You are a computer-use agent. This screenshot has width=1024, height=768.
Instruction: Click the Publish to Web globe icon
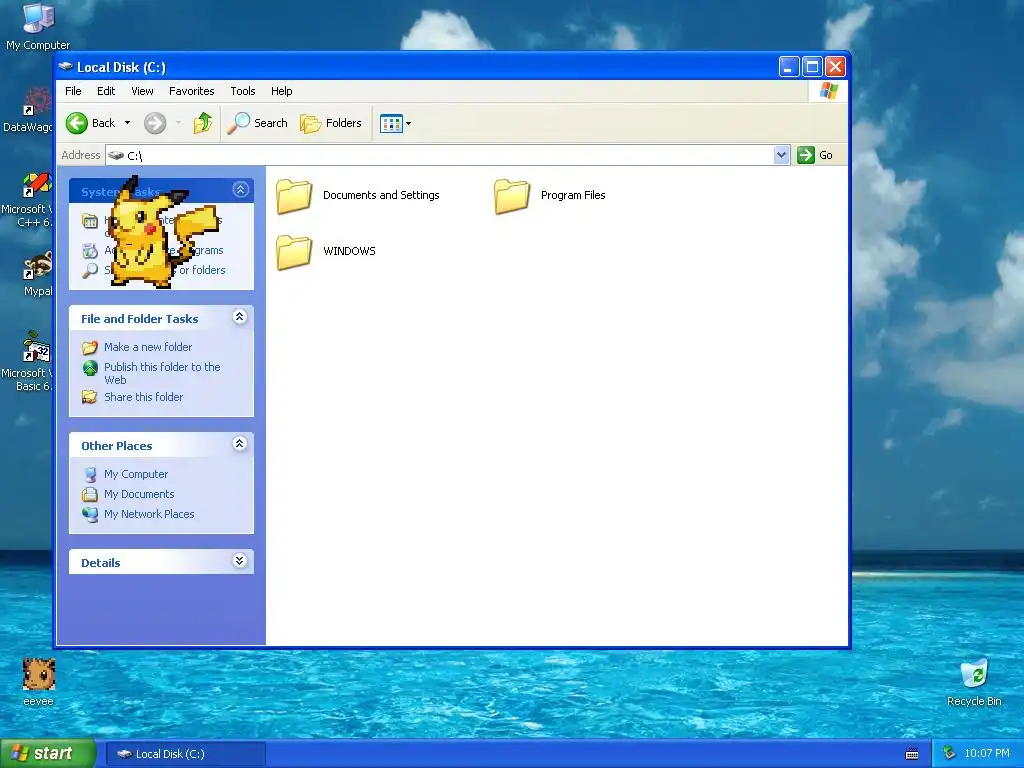[89, 368]
